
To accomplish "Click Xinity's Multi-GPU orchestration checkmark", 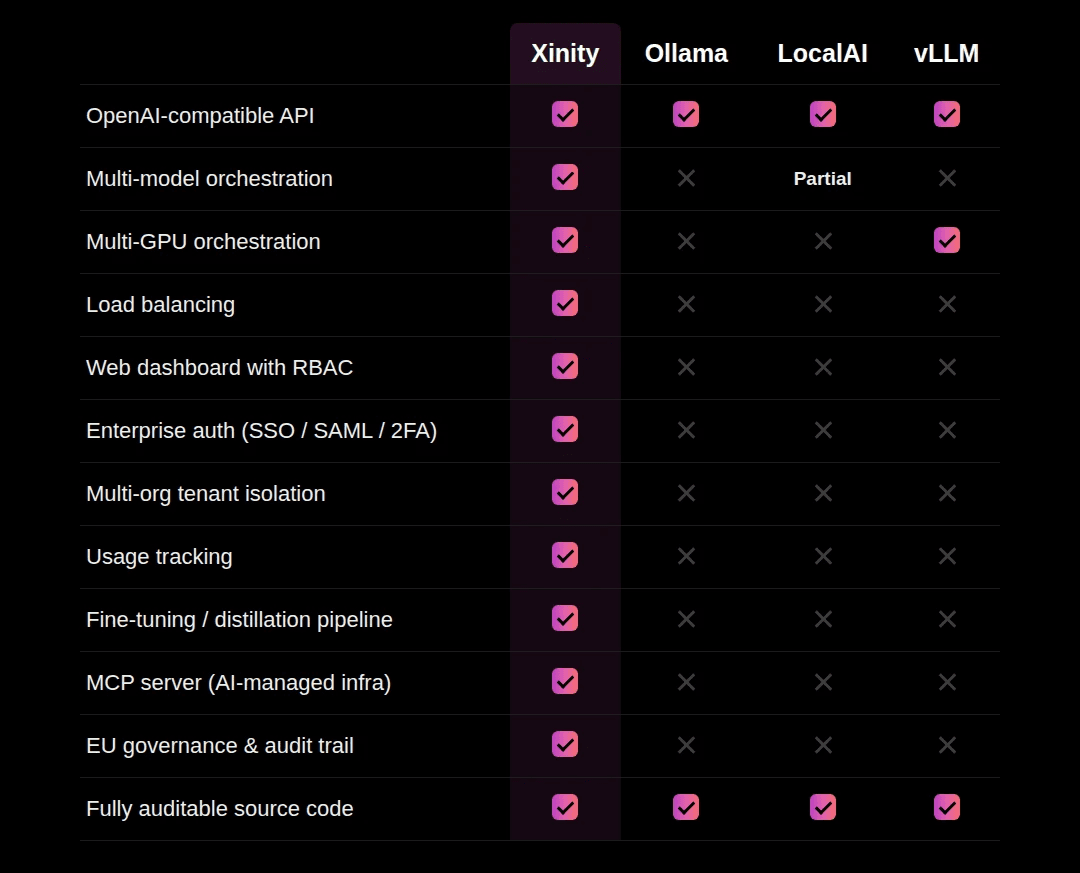I will coord(565,240).
